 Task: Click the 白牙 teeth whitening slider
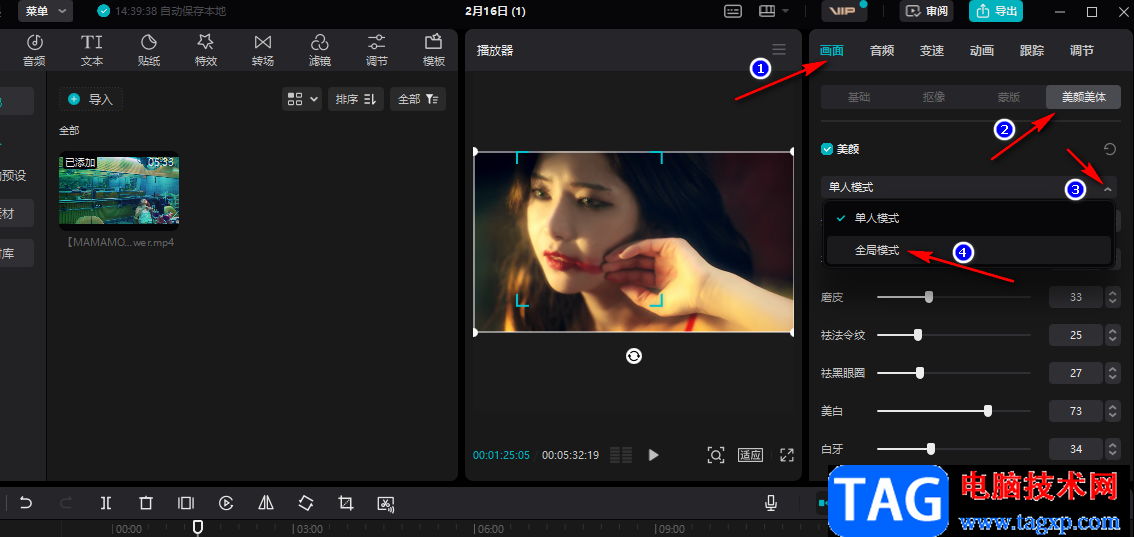pos(954,449)
